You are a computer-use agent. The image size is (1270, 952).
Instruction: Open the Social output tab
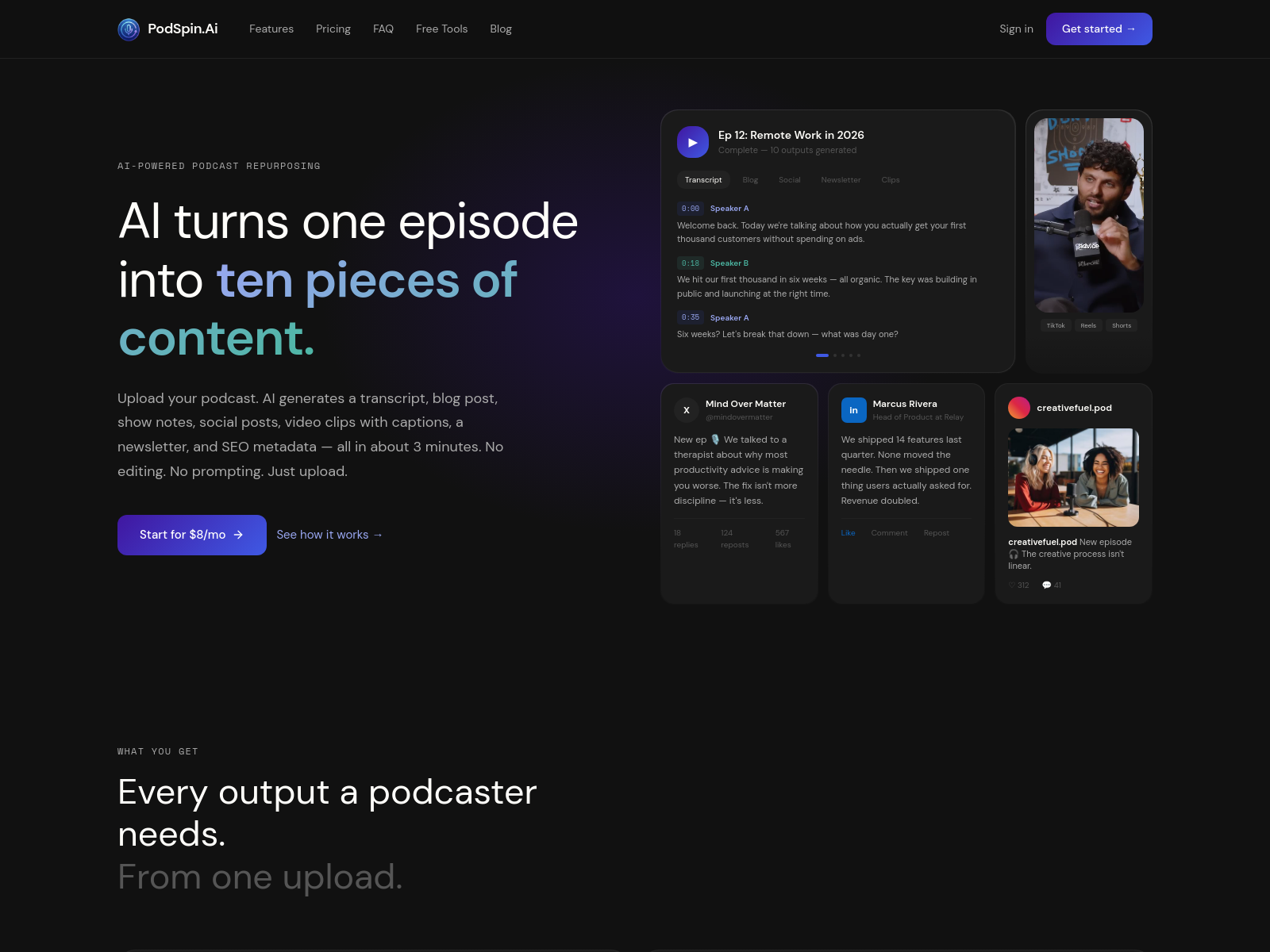[789, 180]
